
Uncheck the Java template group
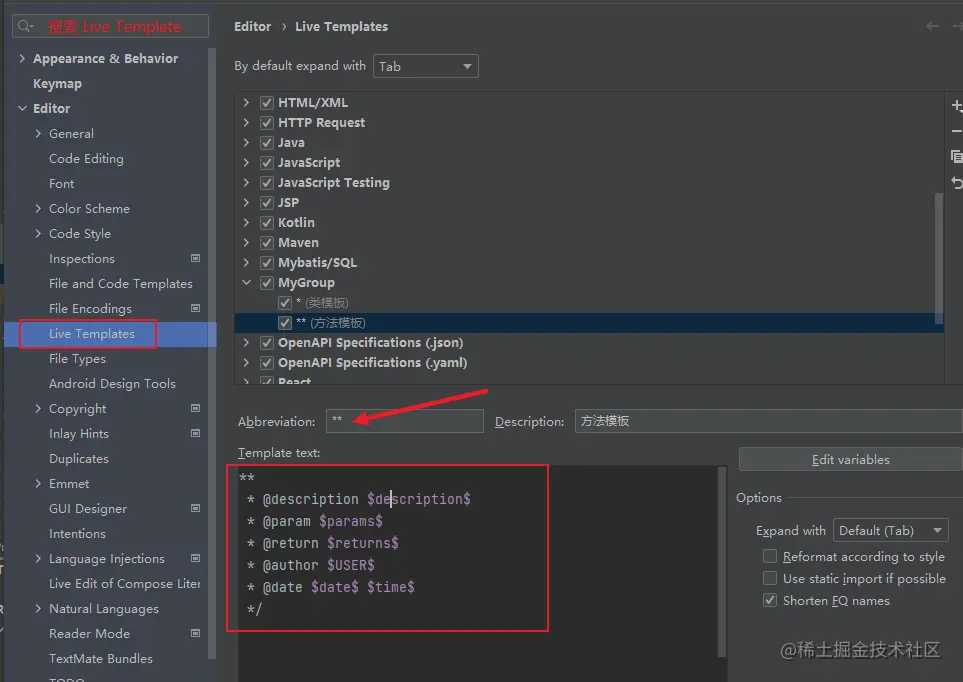tap(267, 143)
